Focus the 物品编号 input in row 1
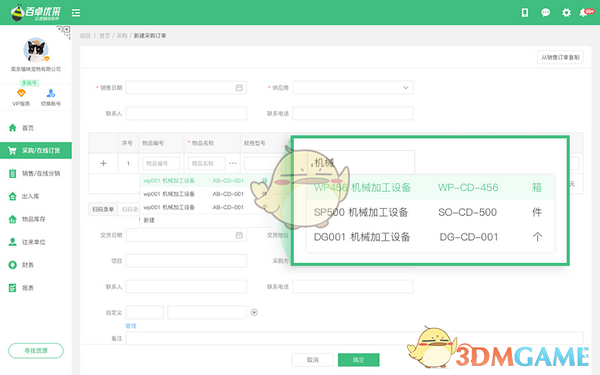Image resolution: width=600 pixels, height=375 pixels. [x=161, y=163]
